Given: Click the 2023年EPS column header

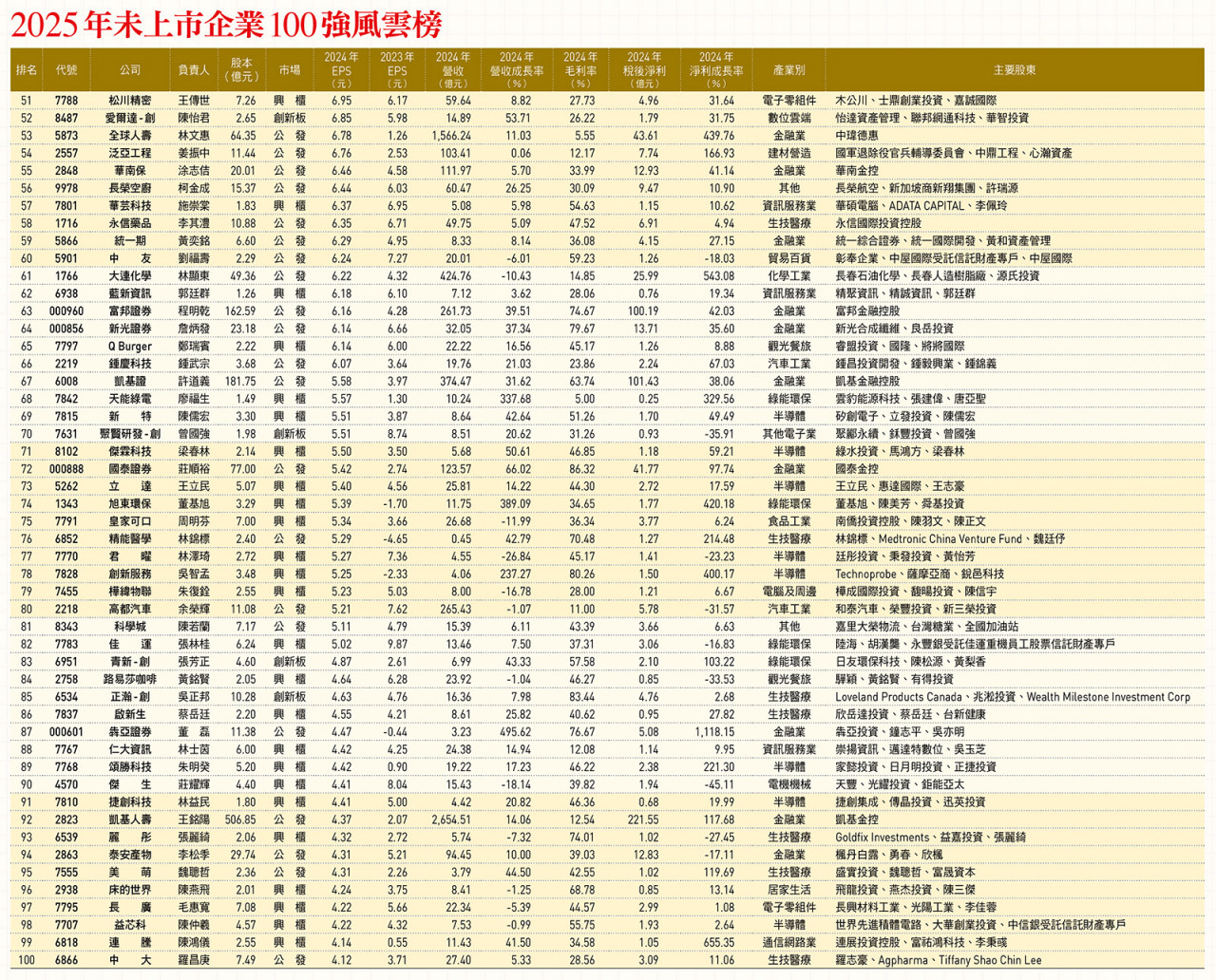Looking at the screenshot, I should click(x=397, y=70).
